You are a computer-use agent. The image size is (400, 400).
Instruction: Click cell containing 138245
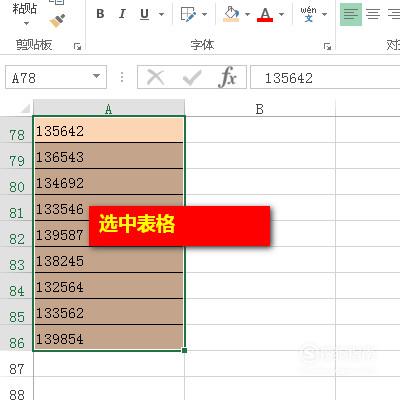[x=109, y=260]
